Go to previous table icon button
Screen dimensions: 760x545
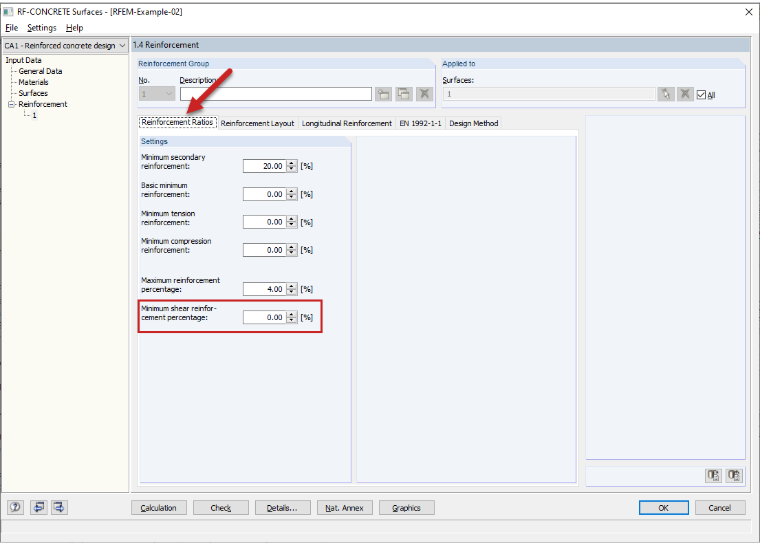[x=39, y=508]
